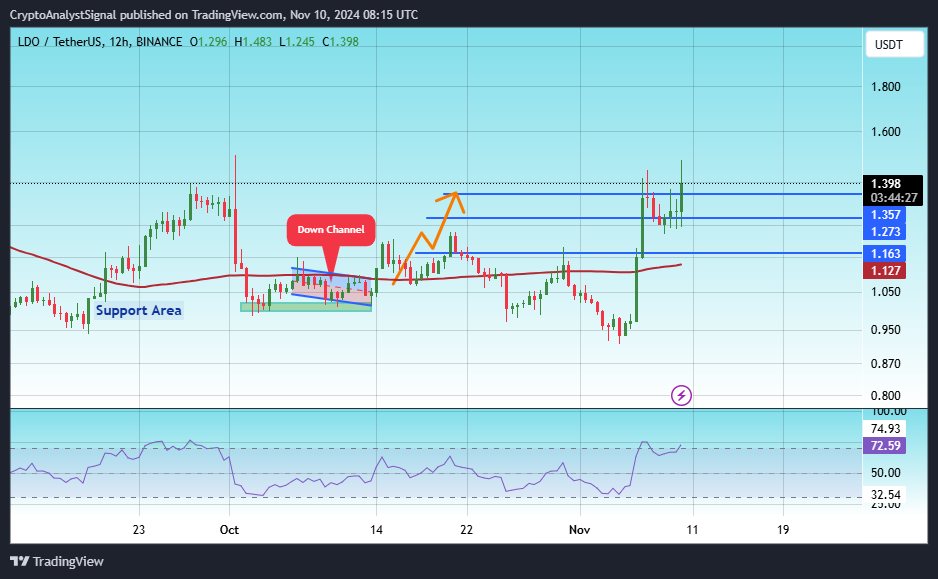Click the 1.050 price axis label
Viewport: 938px width, 579px height.
tap(885, 292)
